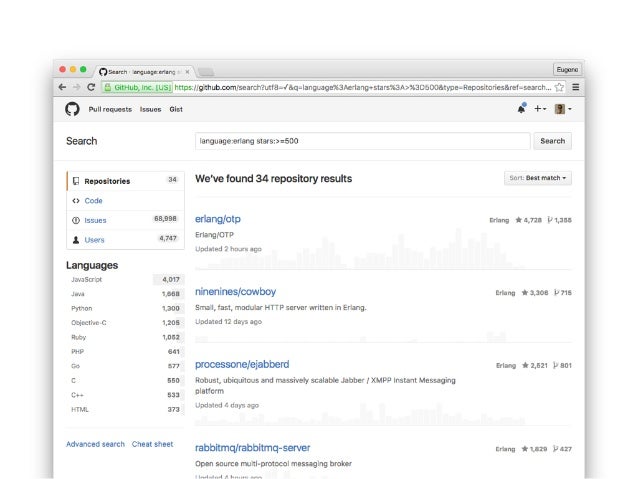This screenshot has width=638, height=479.
Task: Click erlang/otp star count 4,728
Action: [x=529, y=220]
